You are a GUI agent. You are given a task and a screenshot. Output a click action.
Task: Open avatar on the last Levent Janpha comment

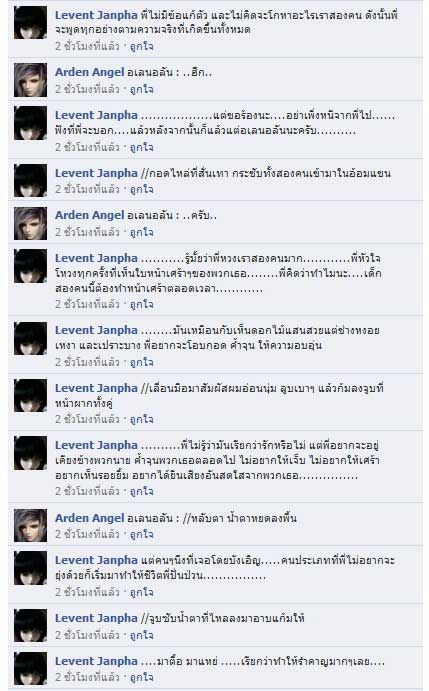(x=30, y=669)
